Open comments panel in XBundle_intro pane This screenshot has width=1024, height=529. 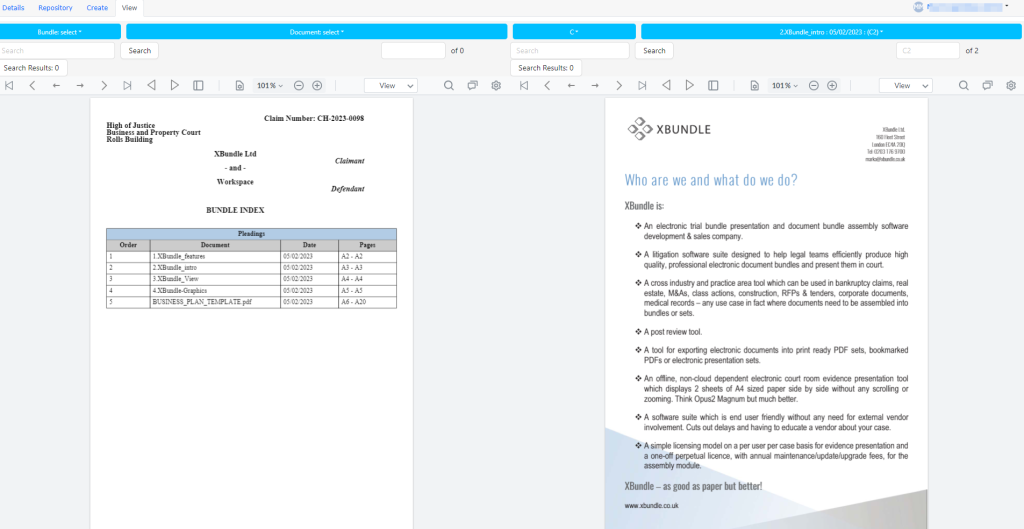(x=988, y=86)
